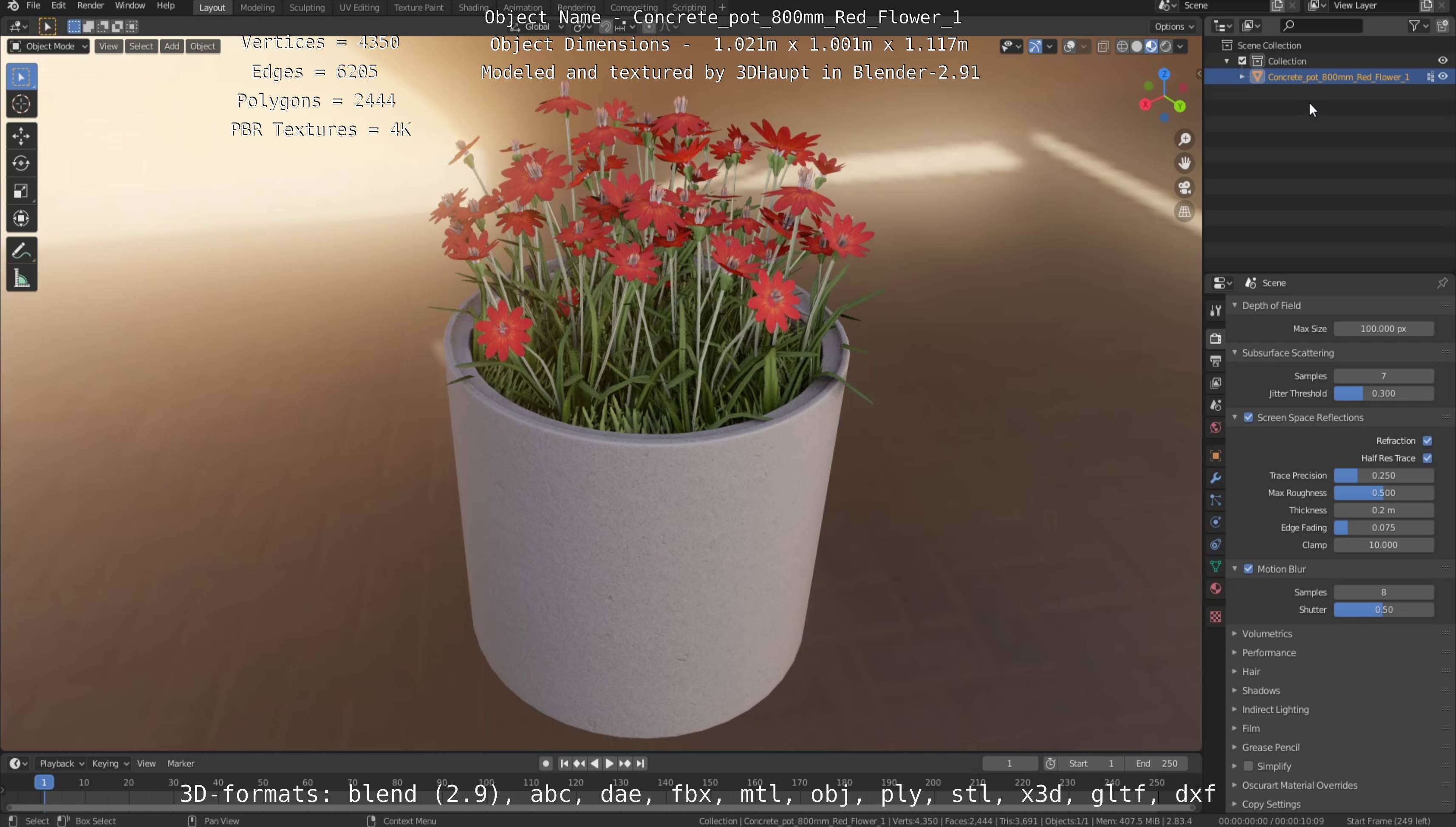Open the Object Data properties tab
Screen dimensions: 1456x827
coord(1215,566)
